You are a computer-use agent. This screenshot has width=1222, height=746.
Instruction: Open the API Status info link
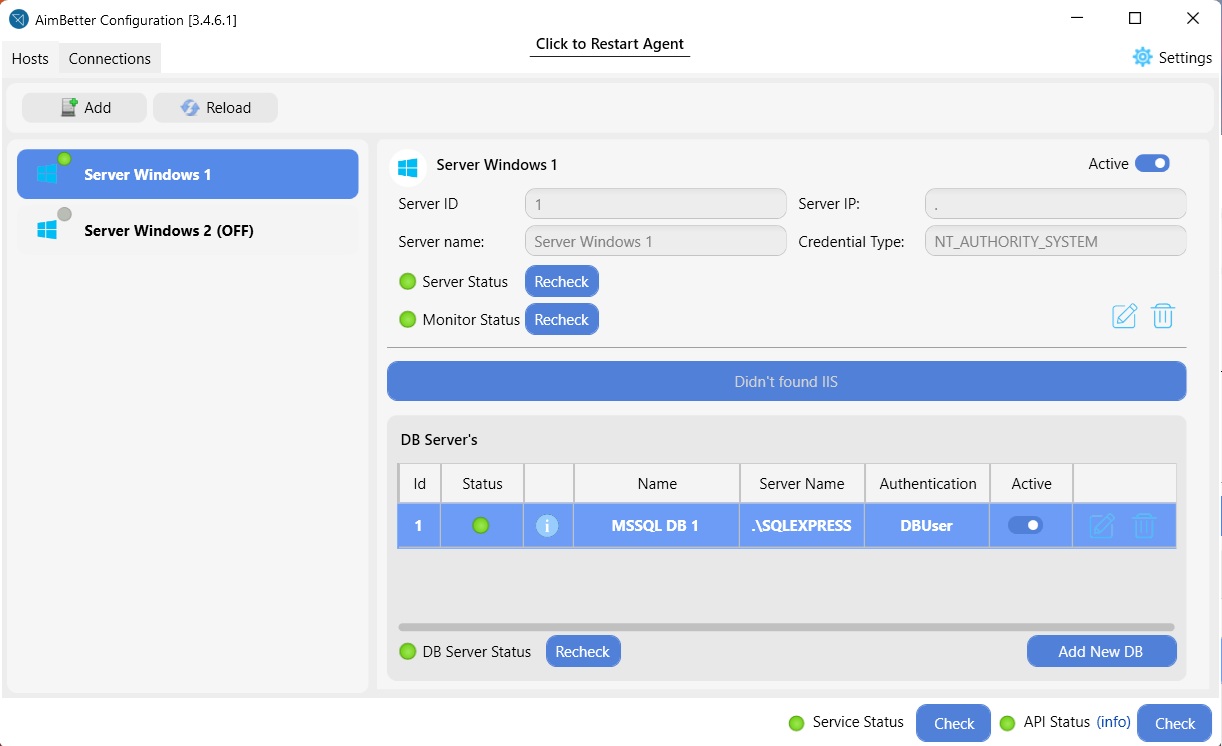pyautogui.click(x=1114, y=722)
